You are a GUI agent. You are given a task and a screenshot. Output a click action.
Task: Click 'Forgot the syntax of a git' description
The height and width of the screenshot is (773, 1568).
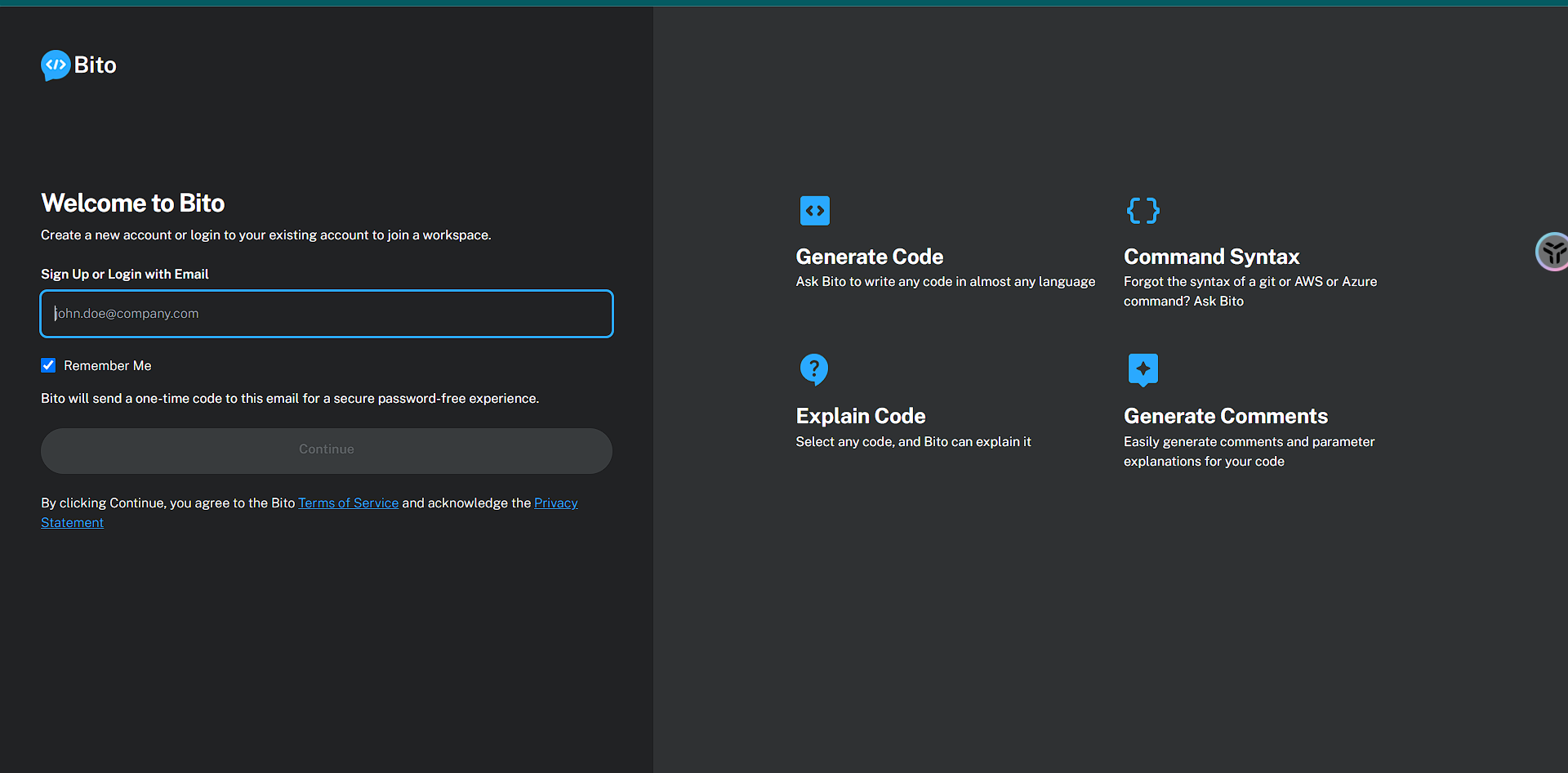point(1250,291)
